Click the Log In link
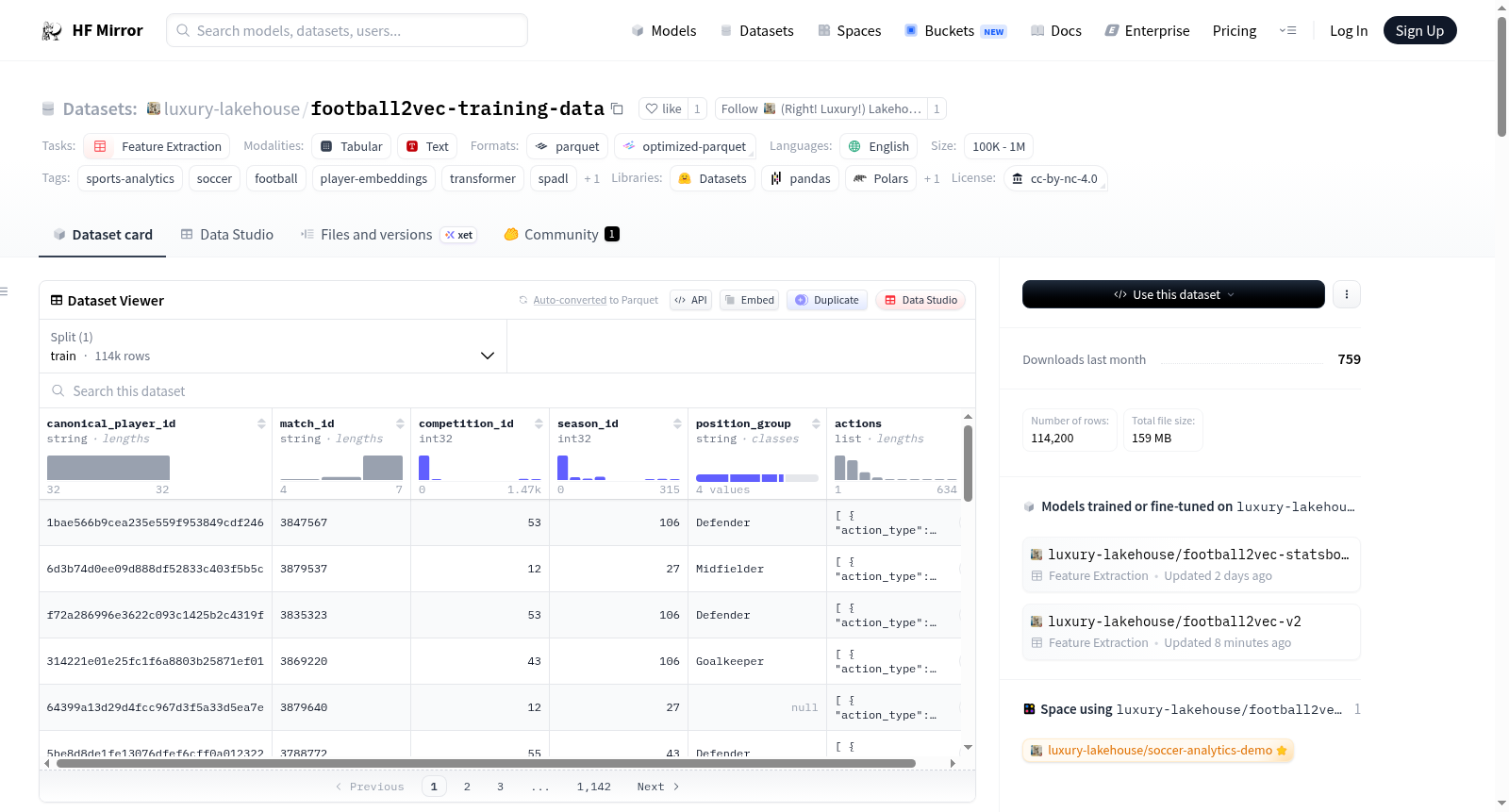 click(1349, 31)
